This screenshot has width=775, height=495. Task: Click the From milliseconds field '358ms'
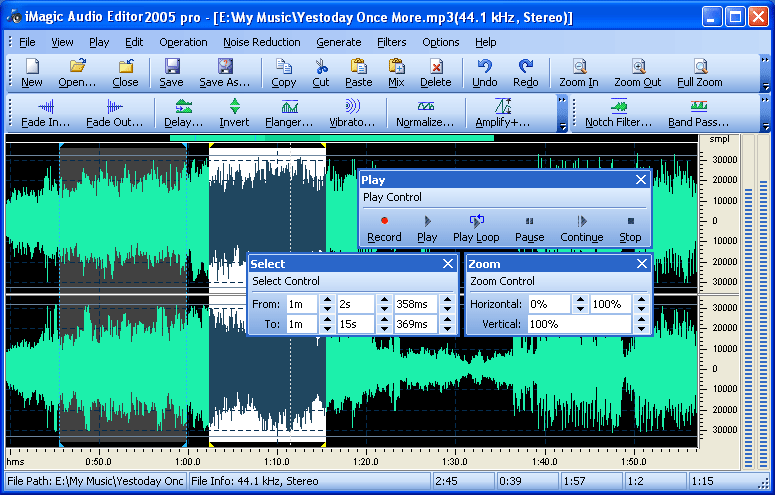tap(416, 304)
